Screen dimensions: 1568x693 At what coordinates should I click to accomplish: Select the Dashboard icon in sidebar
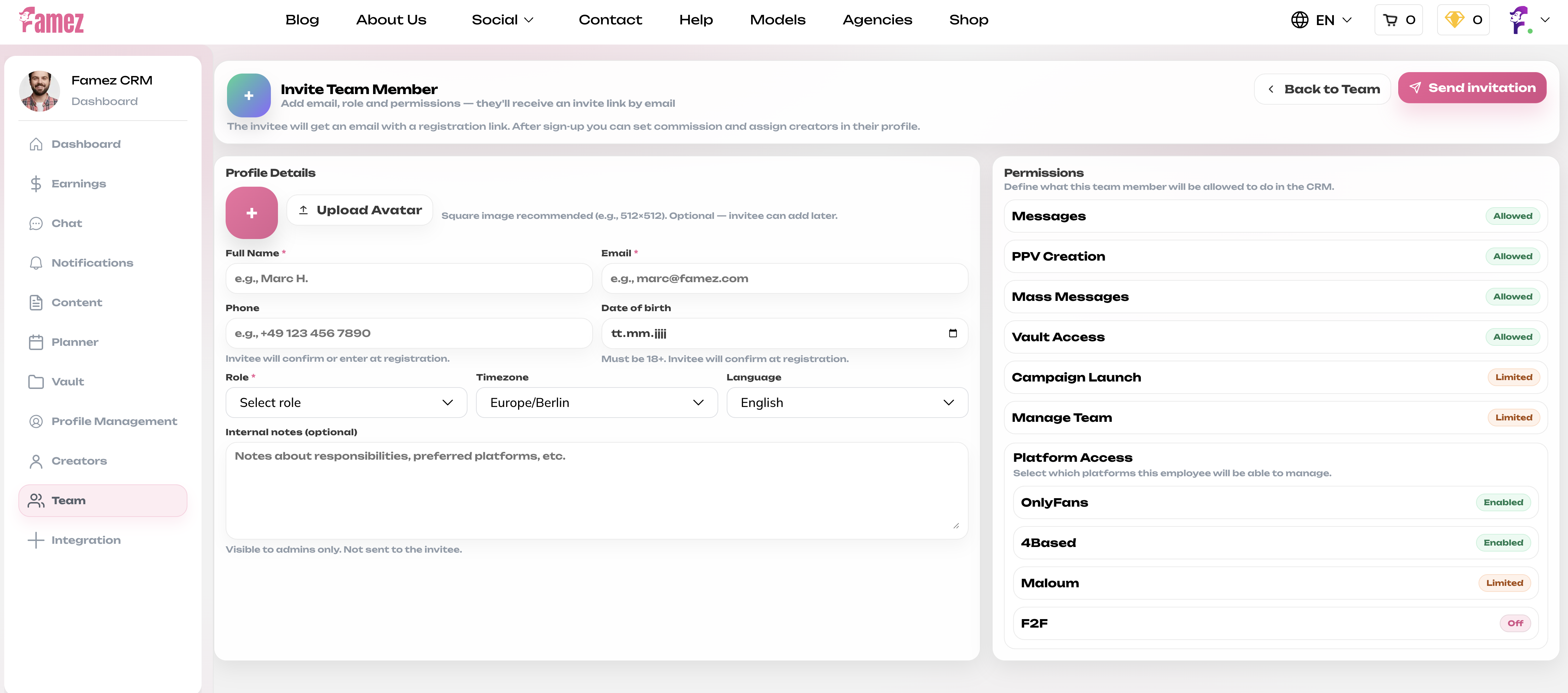point(35,144)
